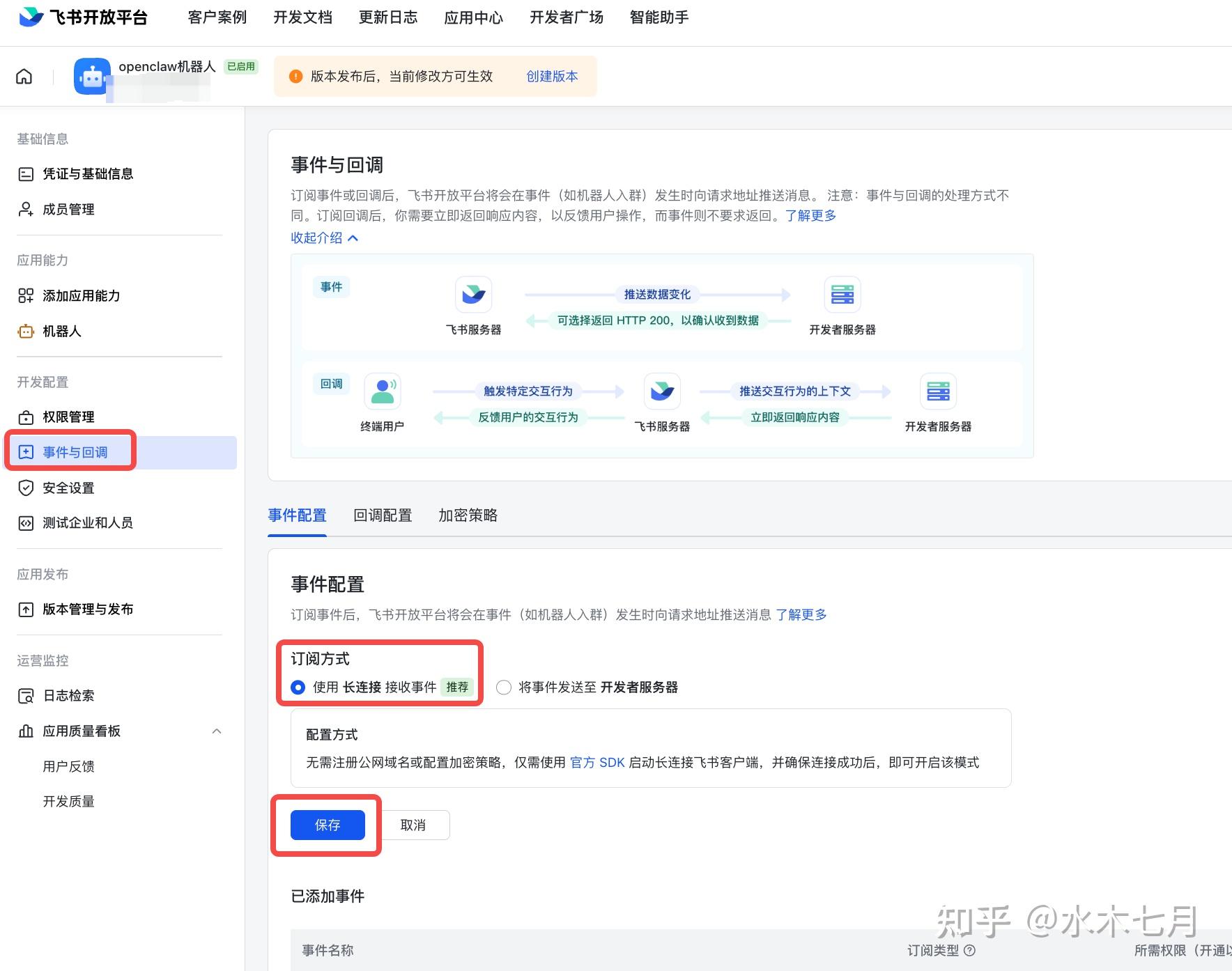Click the 飞书服务器 icon in callback diagram
The width and height of the screenshot is (1232, 971).
(x=662, y=391)
